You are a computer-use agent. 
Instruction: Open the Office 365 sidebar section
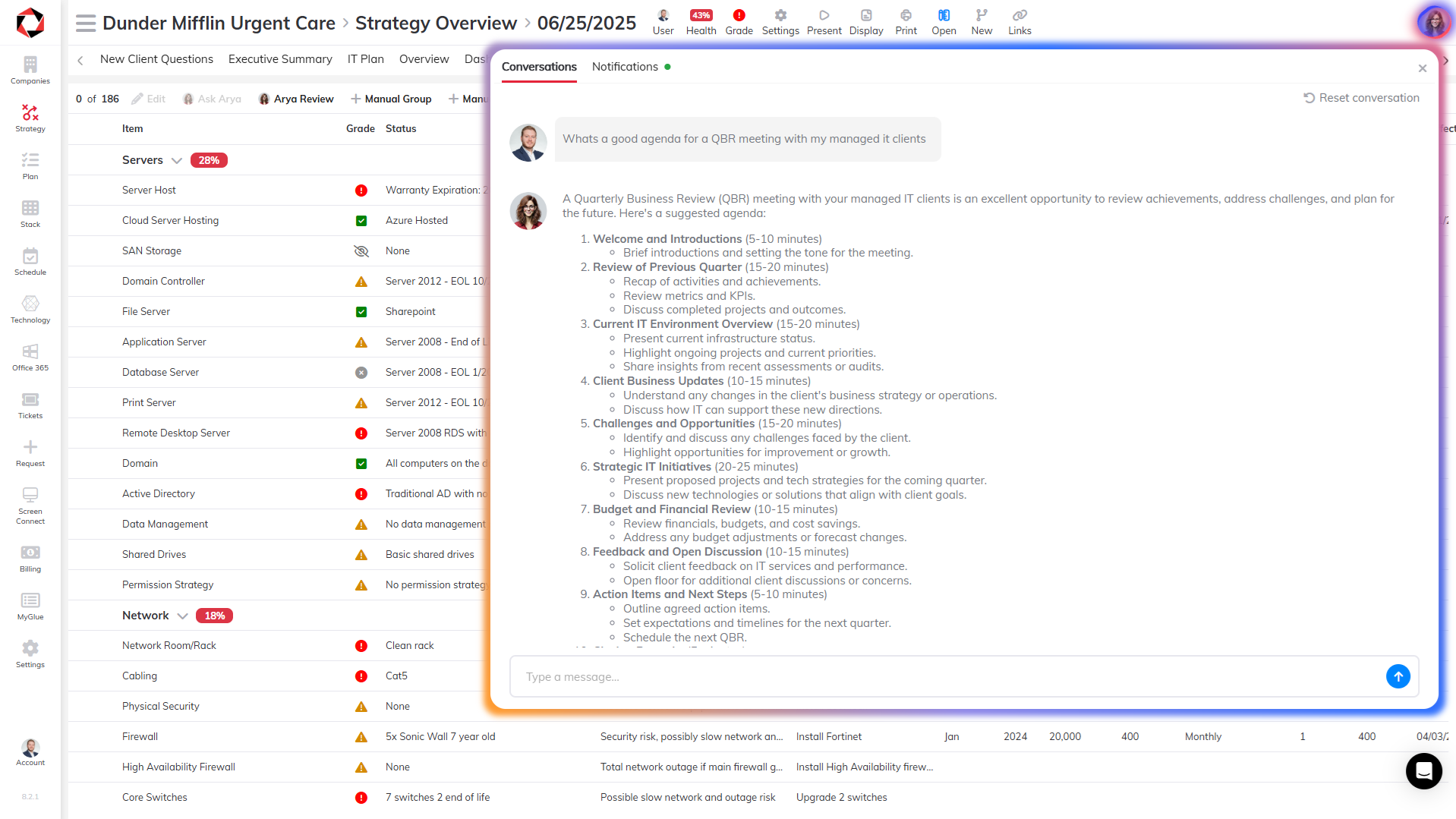coord(30,357)
